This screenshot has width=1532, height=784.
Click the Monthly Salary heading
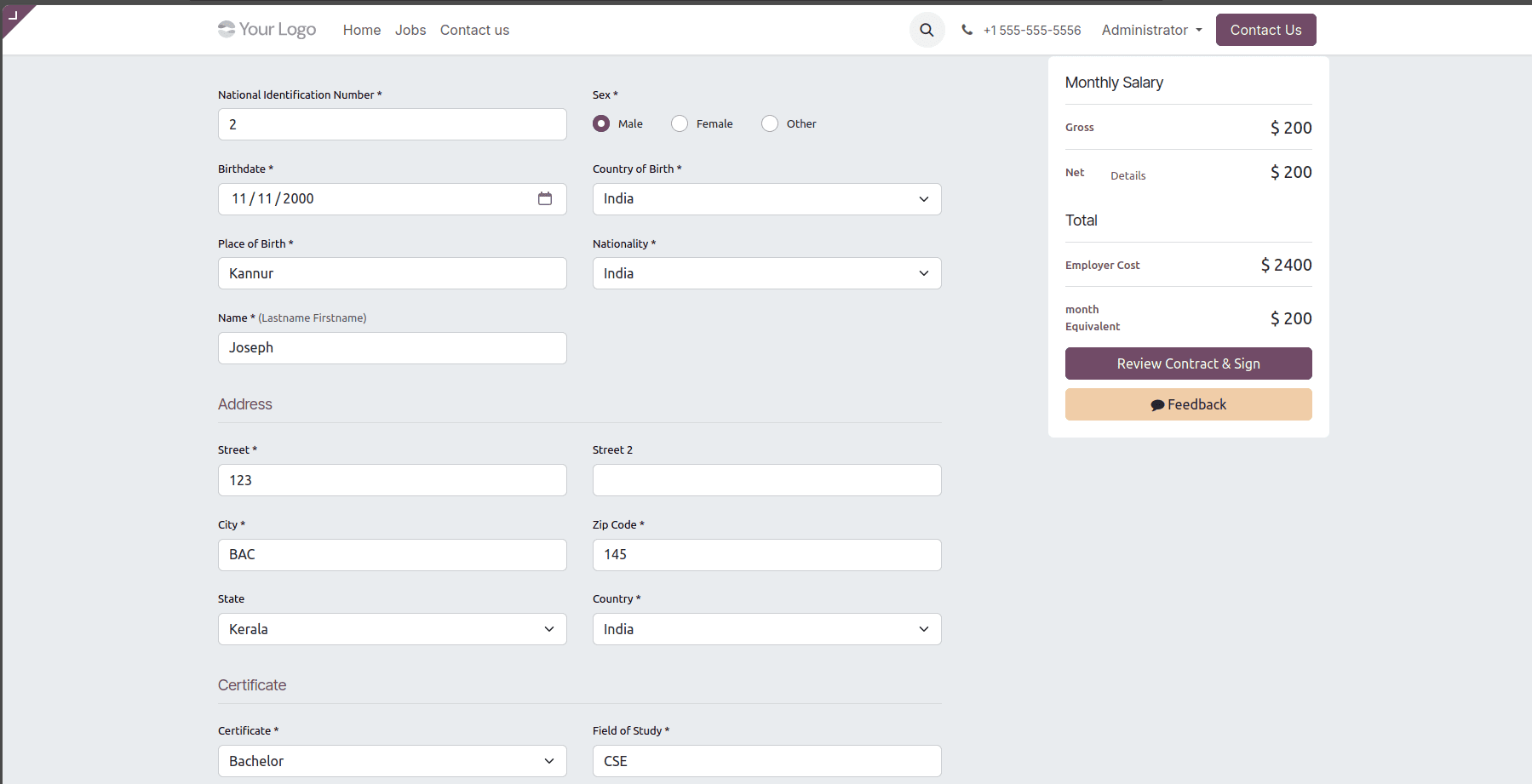tap(1114, 83)
